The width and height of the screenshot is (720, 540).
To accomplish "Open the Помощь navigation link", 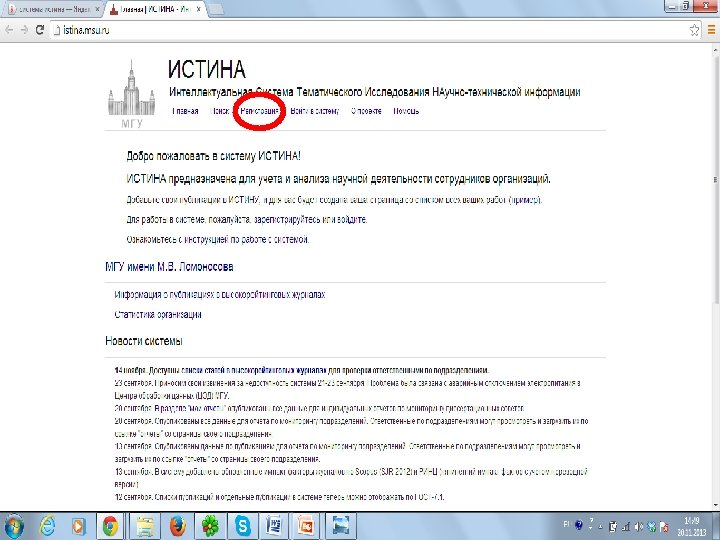I will (406, 111).
